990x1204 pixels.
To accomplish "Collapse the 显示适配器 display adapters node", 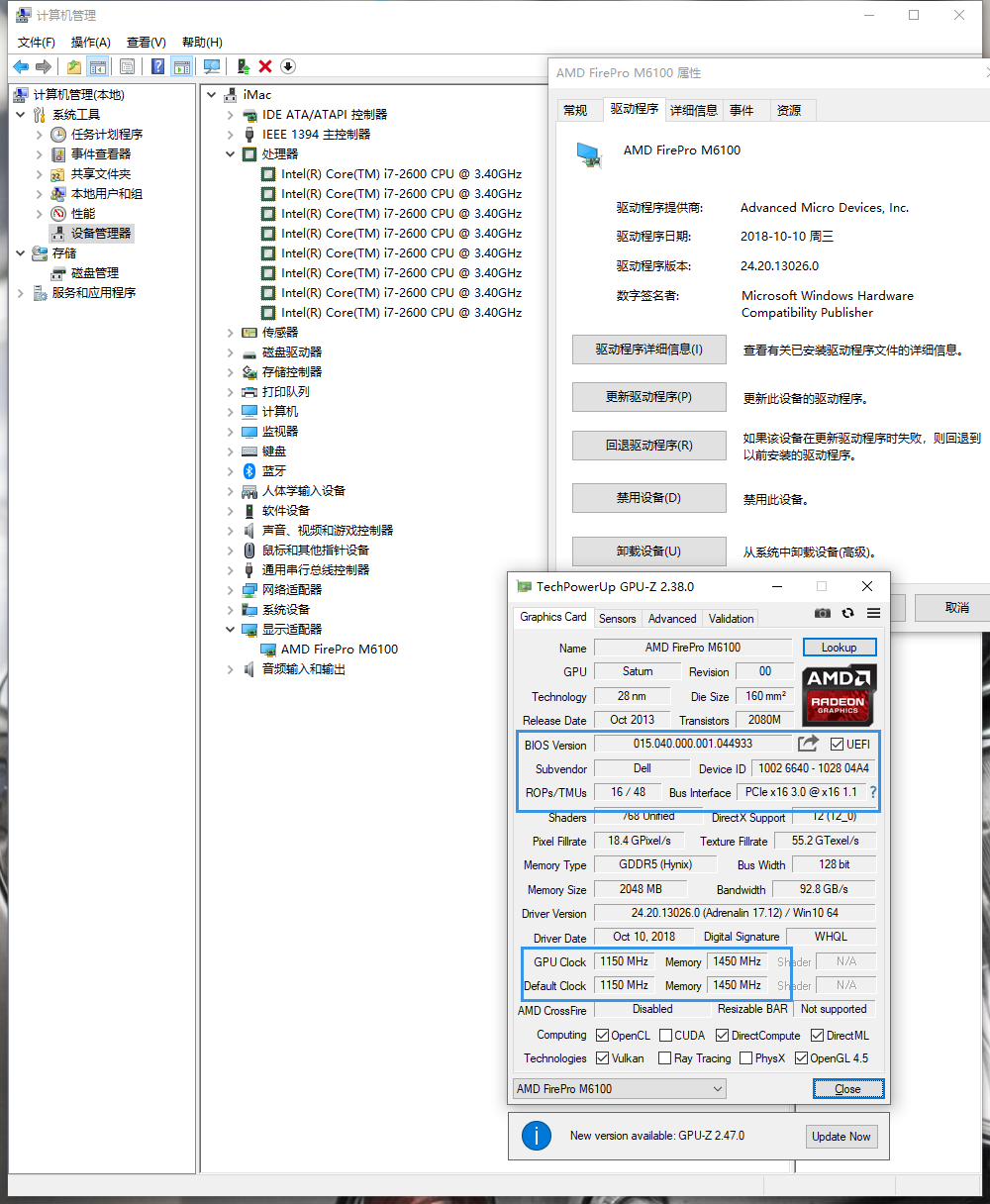I will point(230,630).
